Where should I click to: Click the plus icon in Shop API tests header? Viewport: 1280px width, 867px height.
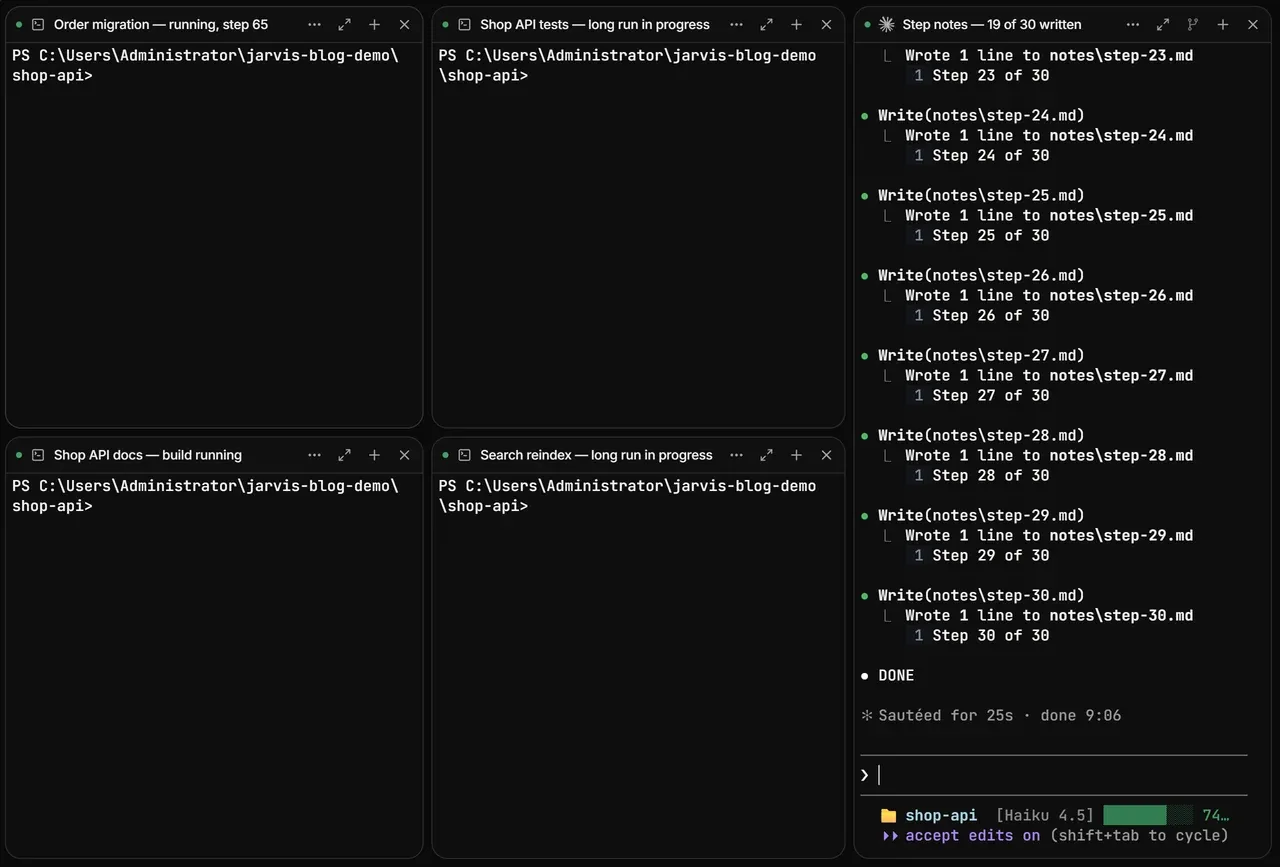(x=796, y=24)
